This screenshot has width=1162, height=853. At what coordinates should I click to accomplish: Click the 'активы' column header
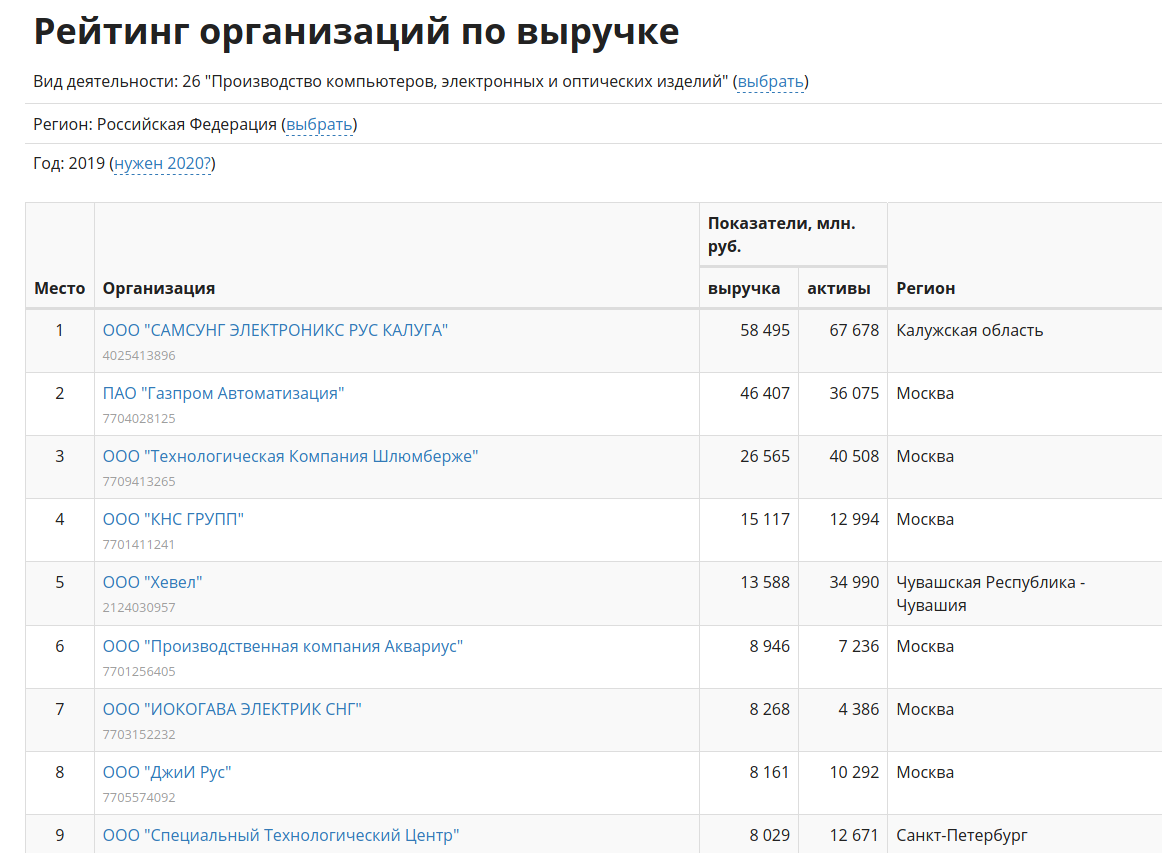[x=839, y=288]
